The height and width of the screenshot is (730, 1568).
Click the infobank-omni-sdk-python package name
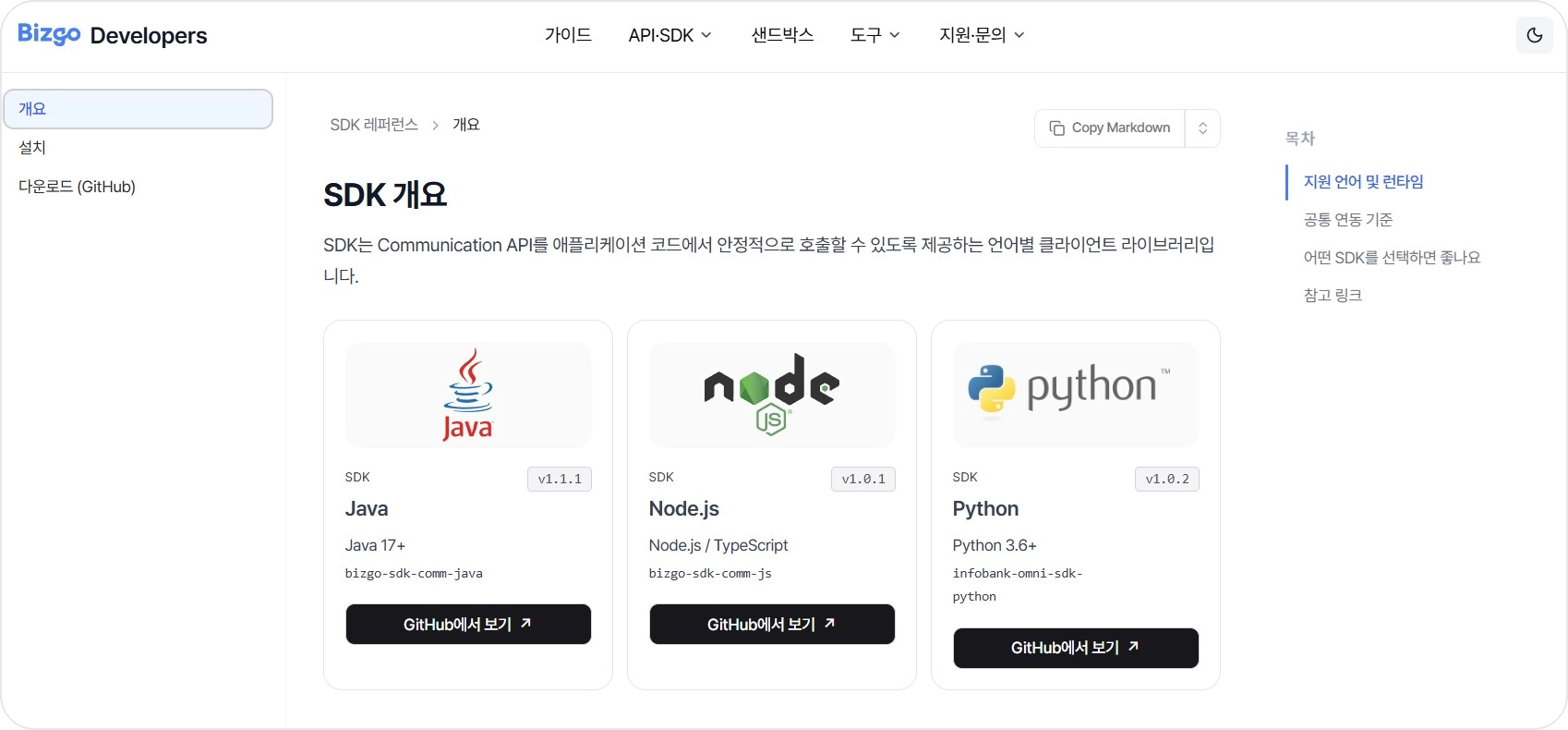click(x=1018, y=585)
